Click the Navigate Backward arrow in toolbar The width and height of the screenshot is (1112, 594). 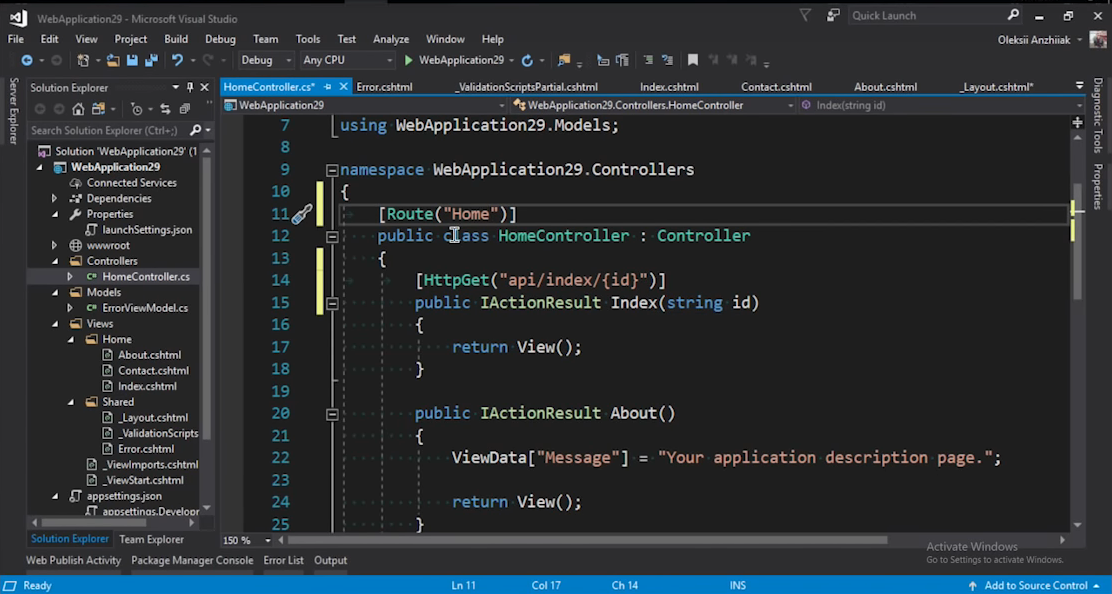coord(27,61)
